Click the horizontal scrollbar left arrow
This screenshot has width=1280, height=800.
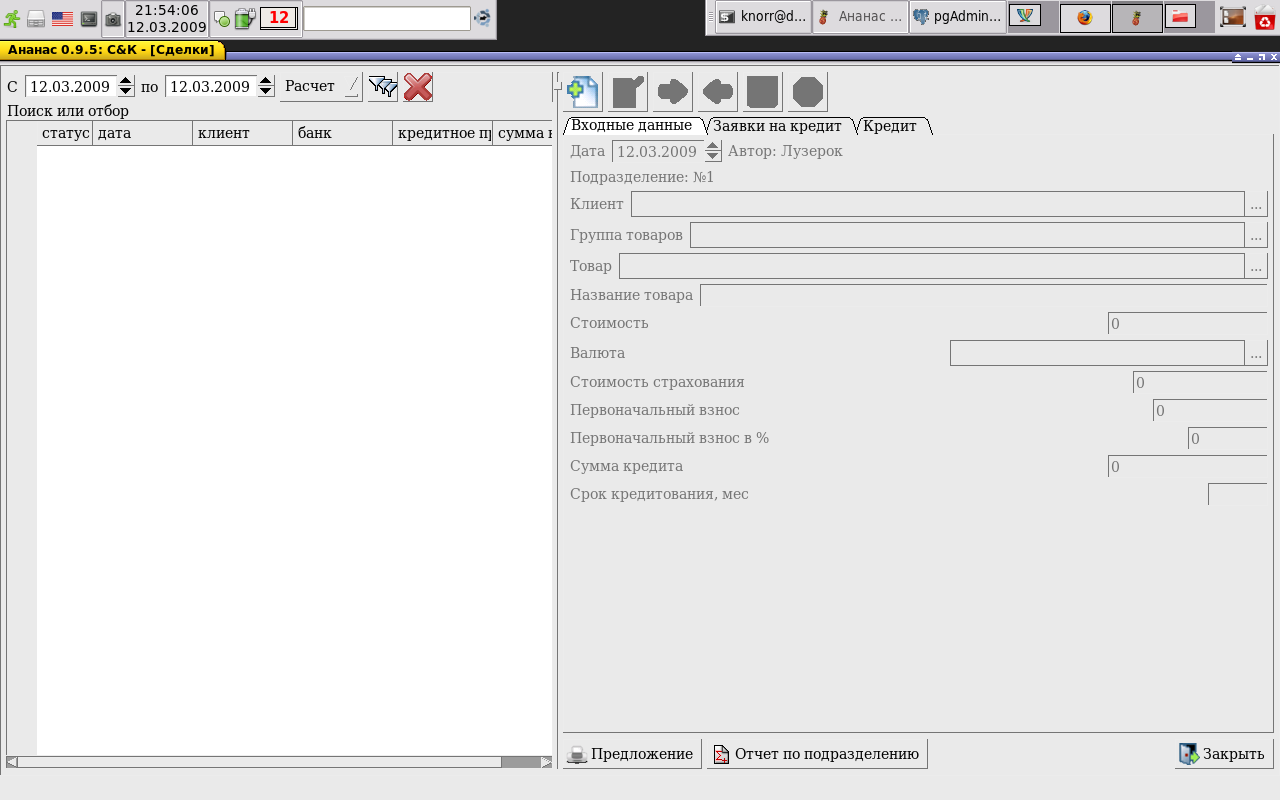coord(12,762)
